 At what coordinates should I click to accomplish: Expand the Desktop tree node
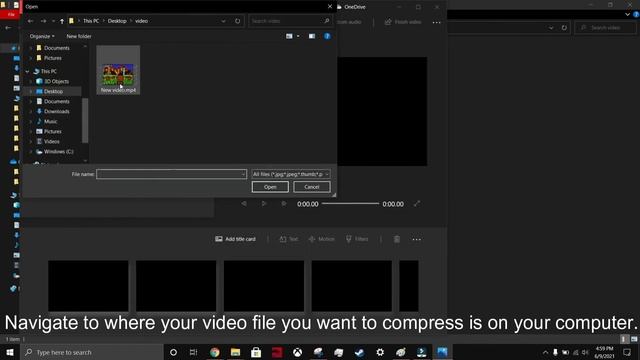31,91
